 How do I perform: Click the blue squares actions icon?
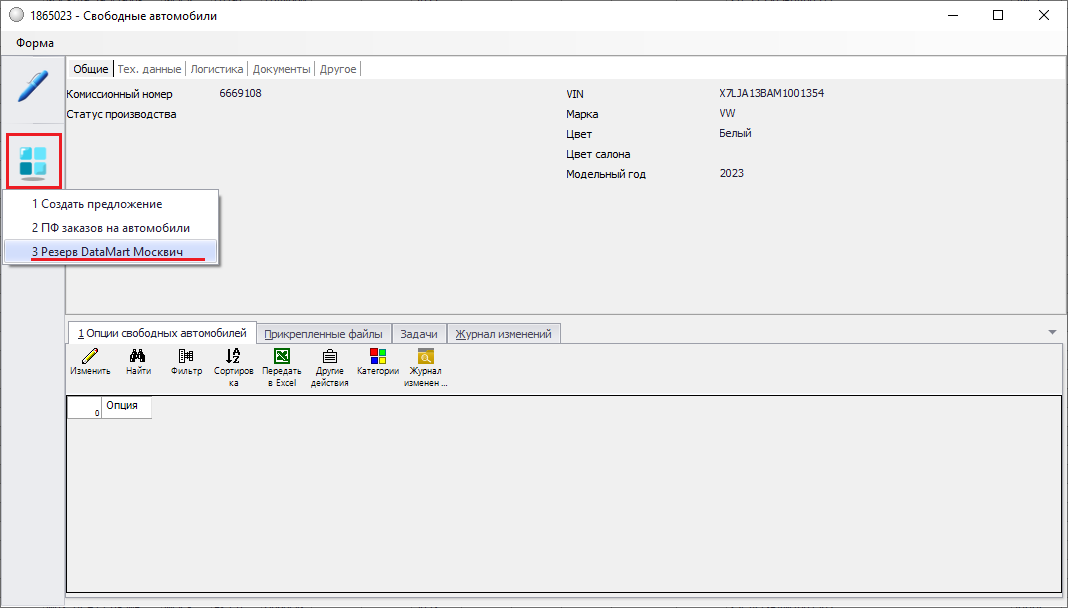(x=33, y=160)
